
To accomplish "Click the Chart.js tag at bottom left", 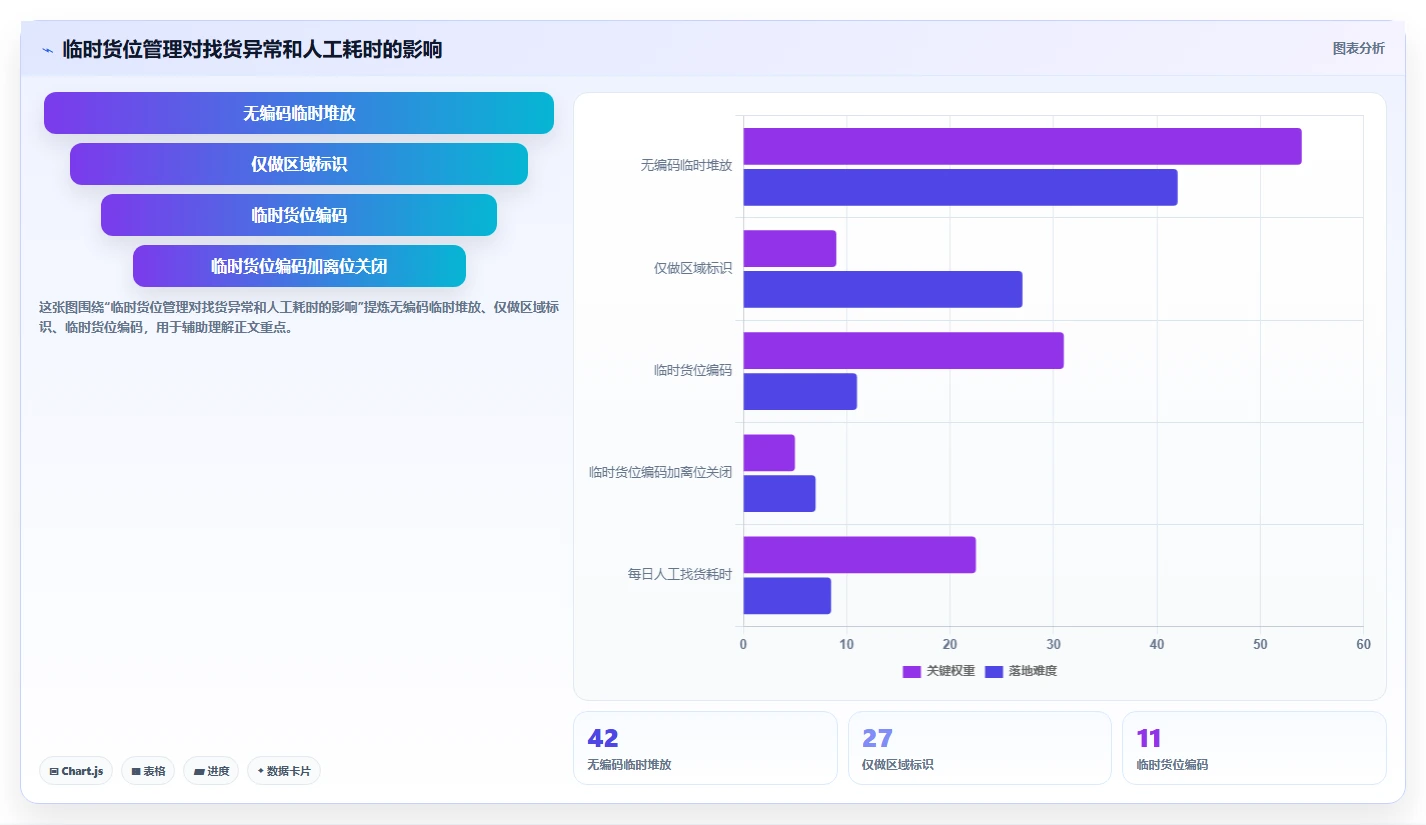I will pyautogui.click(x=76, y=771).
